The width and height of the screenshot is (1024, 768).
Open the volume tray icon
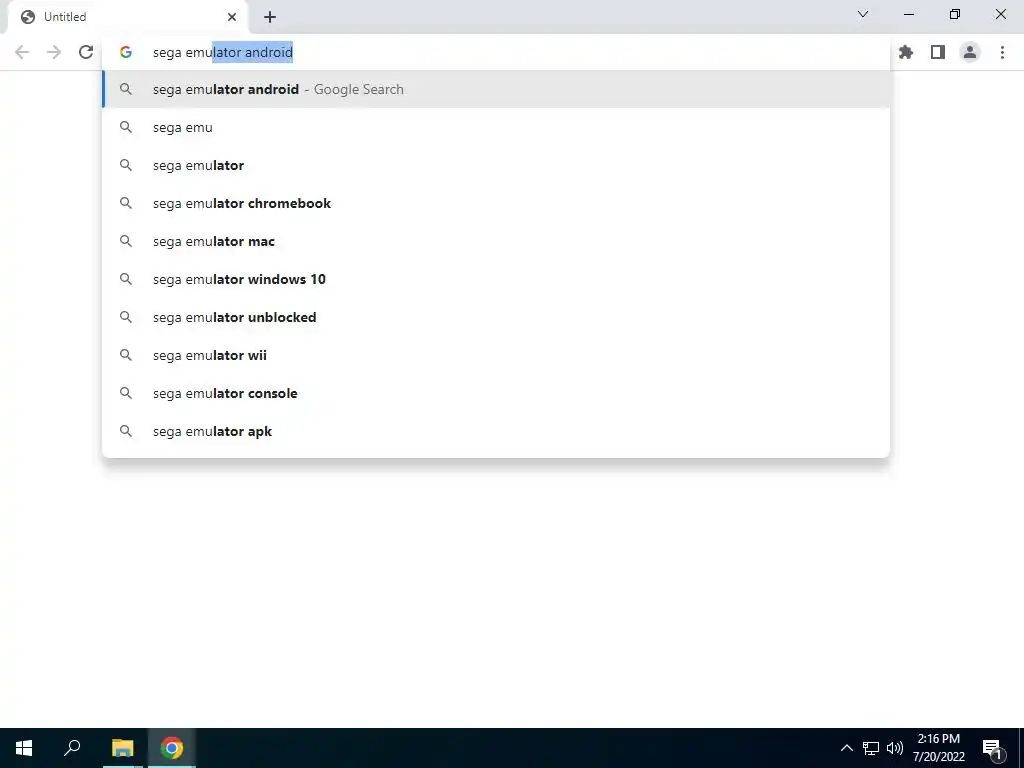click(895, 748)
